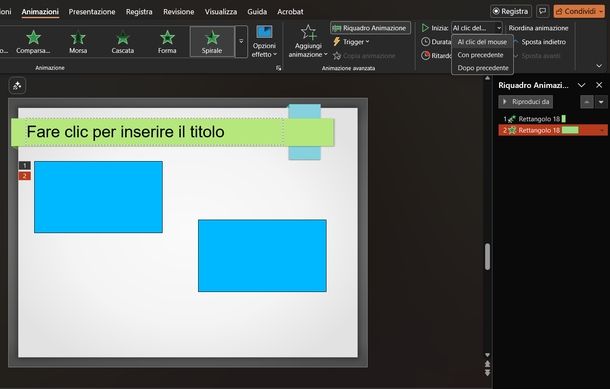
Task: Open Aggiungi animazione menu
Action: (x=308, y=42)
